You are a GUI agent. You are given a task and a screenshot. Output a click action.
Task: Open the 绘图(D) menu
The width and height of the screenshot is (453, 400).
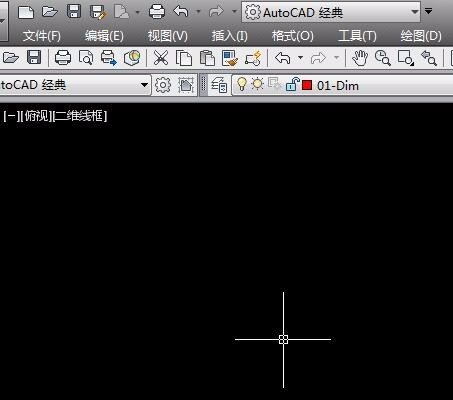coord(421,36)
